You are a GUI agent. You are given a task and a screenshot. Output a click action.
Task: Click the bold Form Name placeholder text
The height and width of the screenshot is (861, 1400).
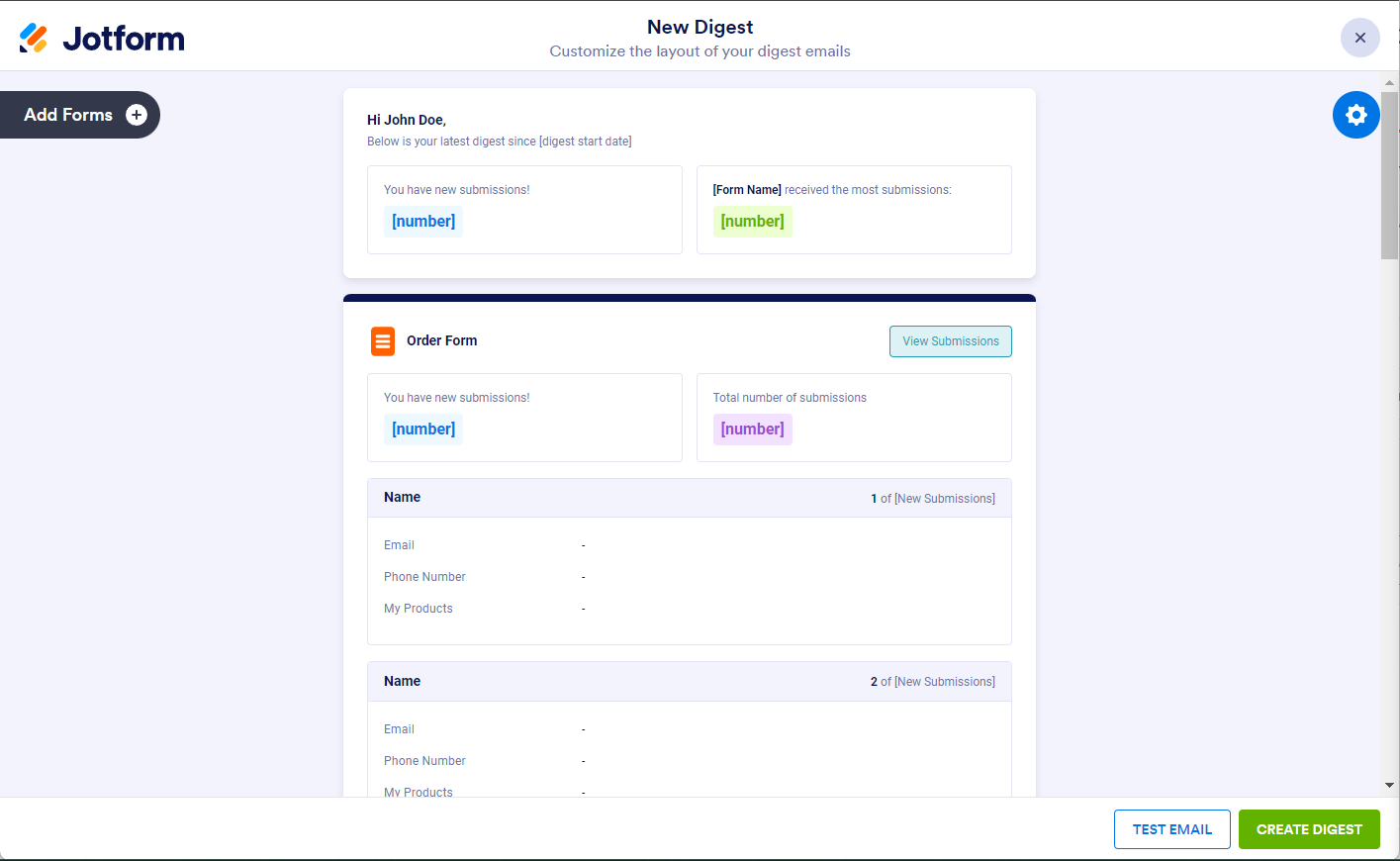(x=747, y=190)
